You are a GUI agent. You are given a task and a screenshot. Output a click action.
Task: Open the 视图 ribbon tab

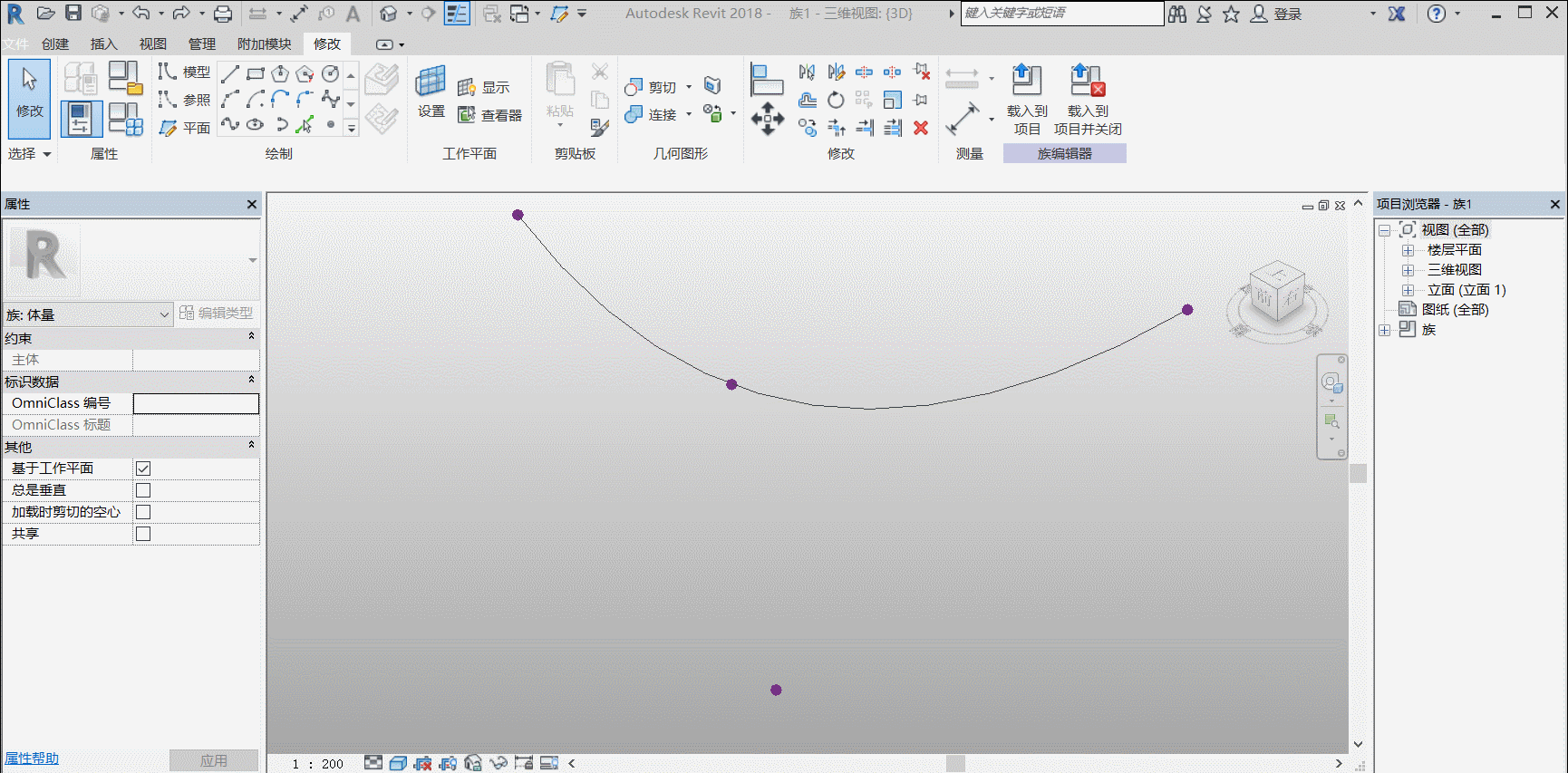click(x=153, y=43)
